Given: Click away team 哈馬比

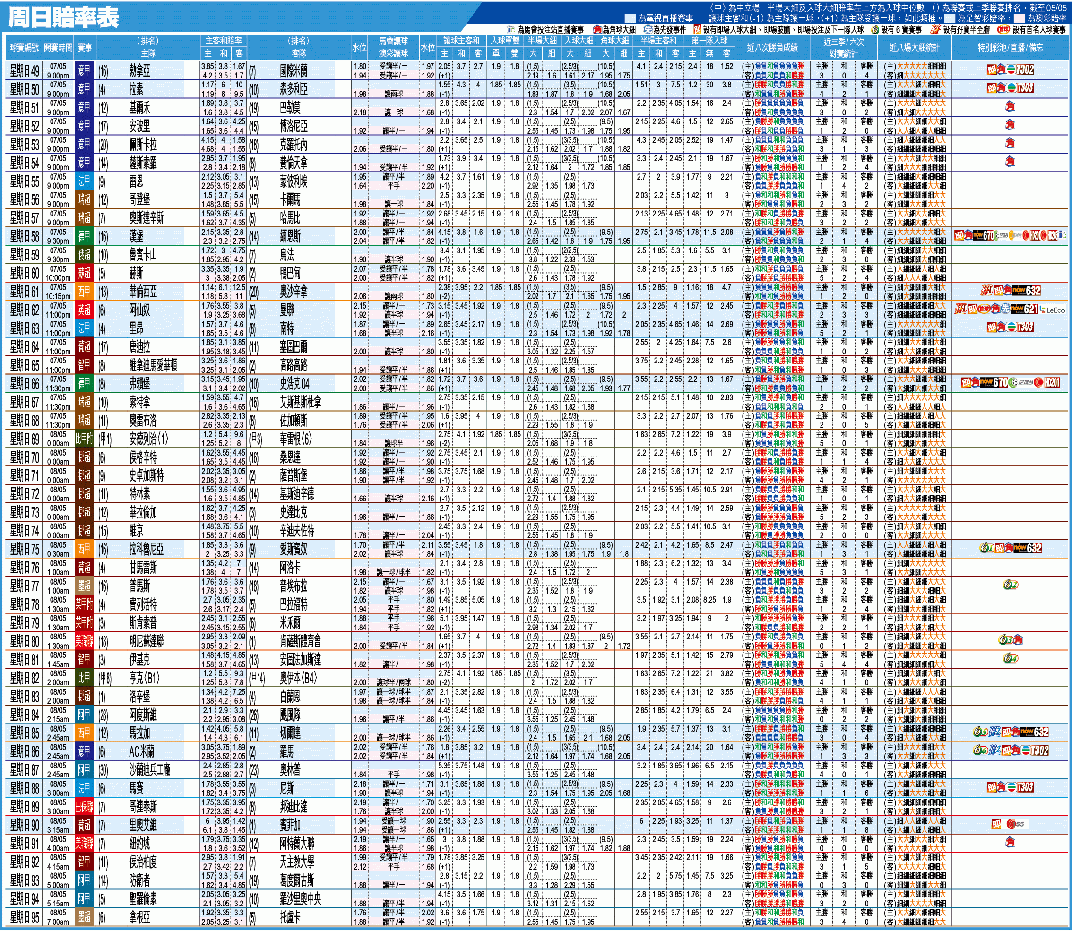Looking at the screenshot, I should point(290,218).
